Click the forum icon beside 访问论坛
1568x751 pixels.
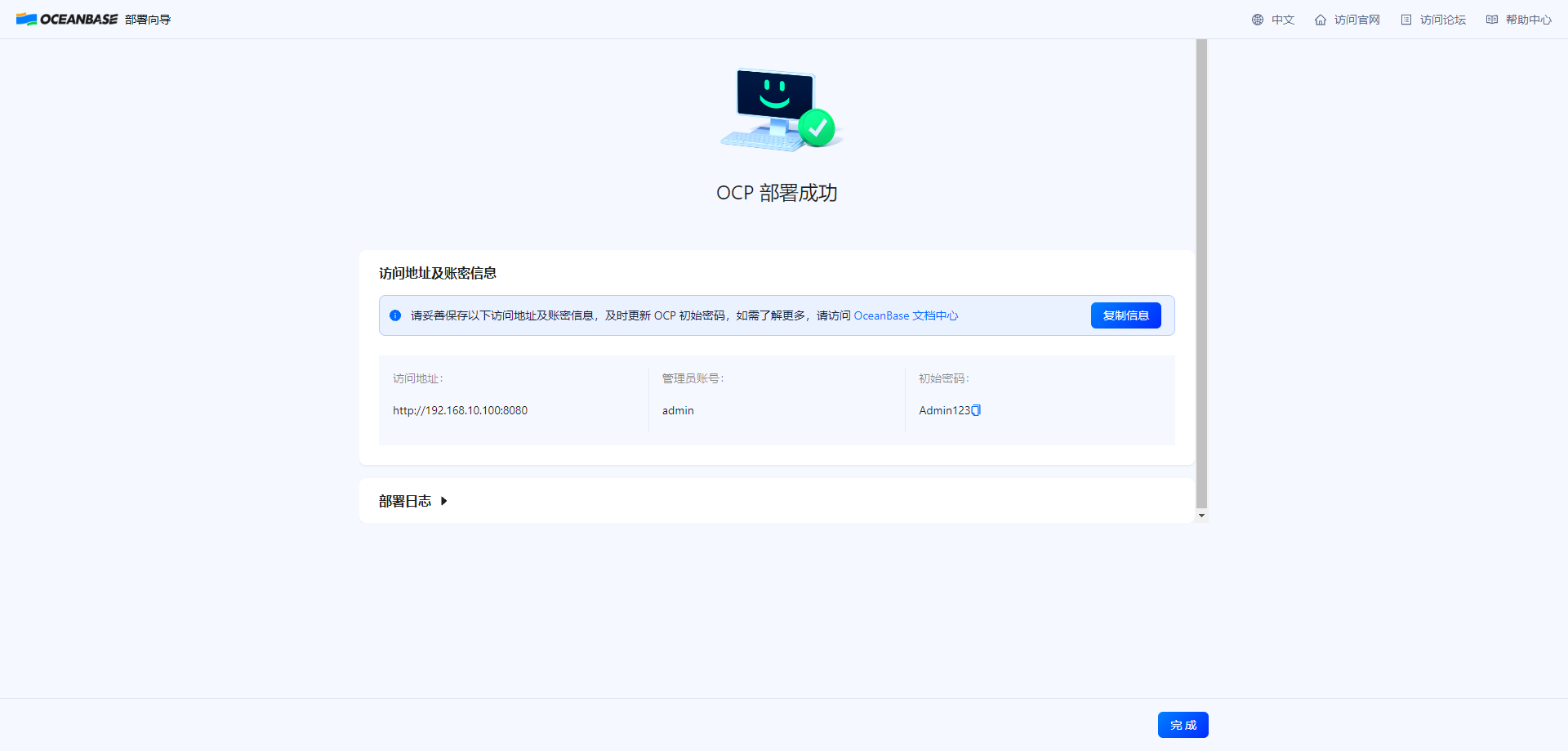point(1406,20)
